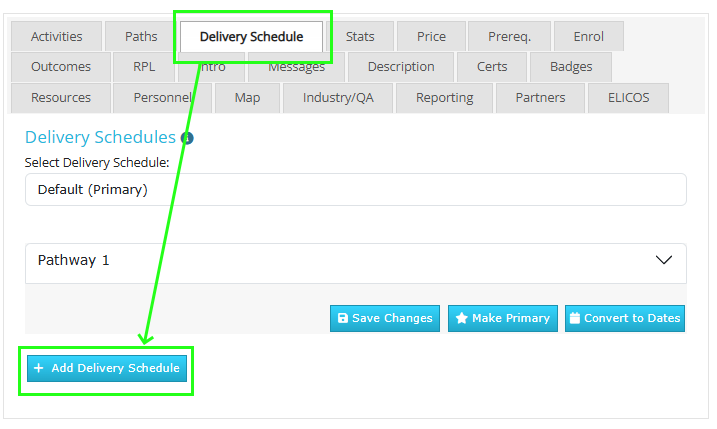Image resolution: width=717 pixels, height=429 pixels.
Task: Switch to the Enrol tab
Action: click(588, 37)
